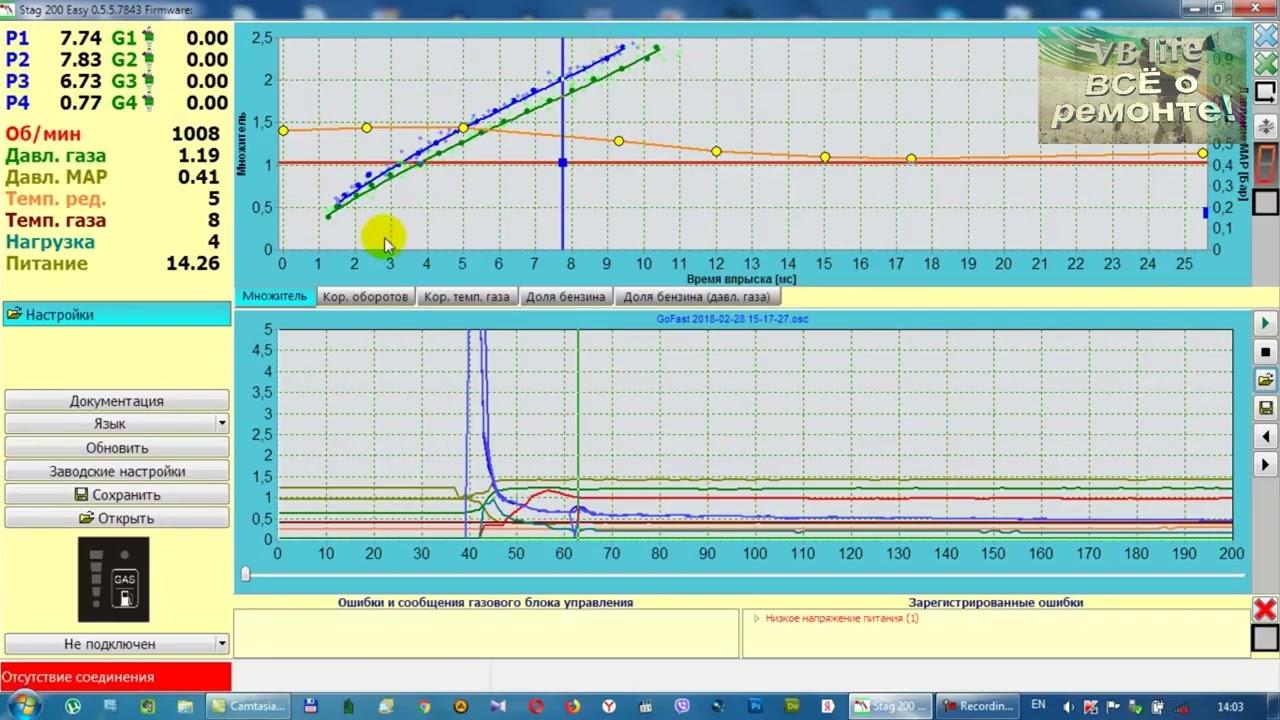The height and width of the screenshot is (720, 1280).
Task: Save oscilloscope data with the floppy icon
Action: pos(1265,408)
